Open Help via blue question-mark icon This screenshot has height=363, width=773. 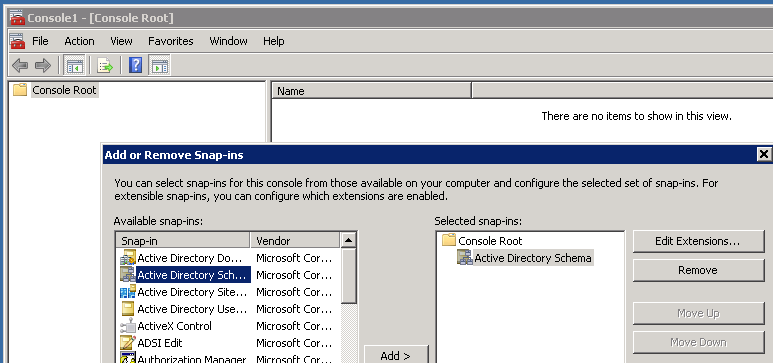pyautogui.click(x=135, y=65)
